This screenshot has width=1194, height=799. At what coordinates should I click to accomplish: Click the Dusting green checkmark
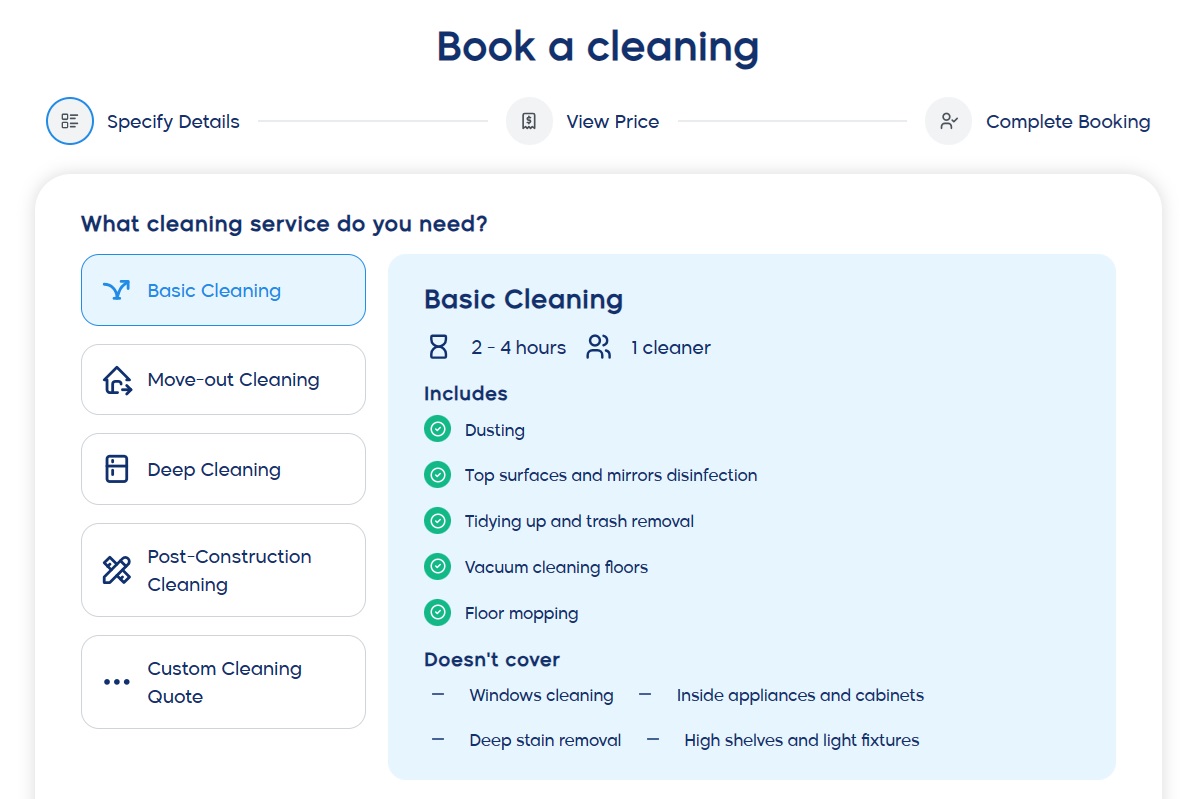point(437,429)
